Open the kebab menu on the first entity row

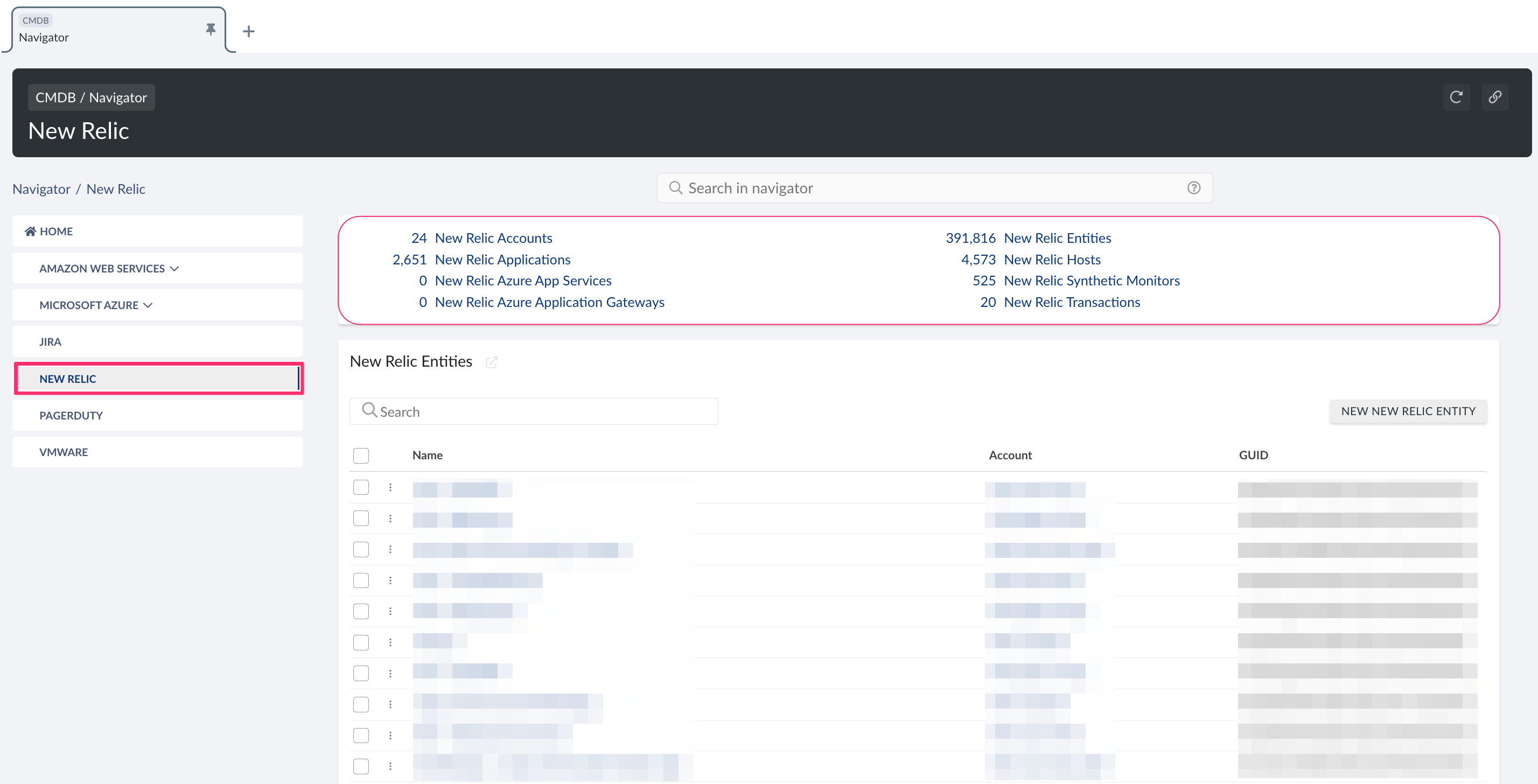click(390, 487)
